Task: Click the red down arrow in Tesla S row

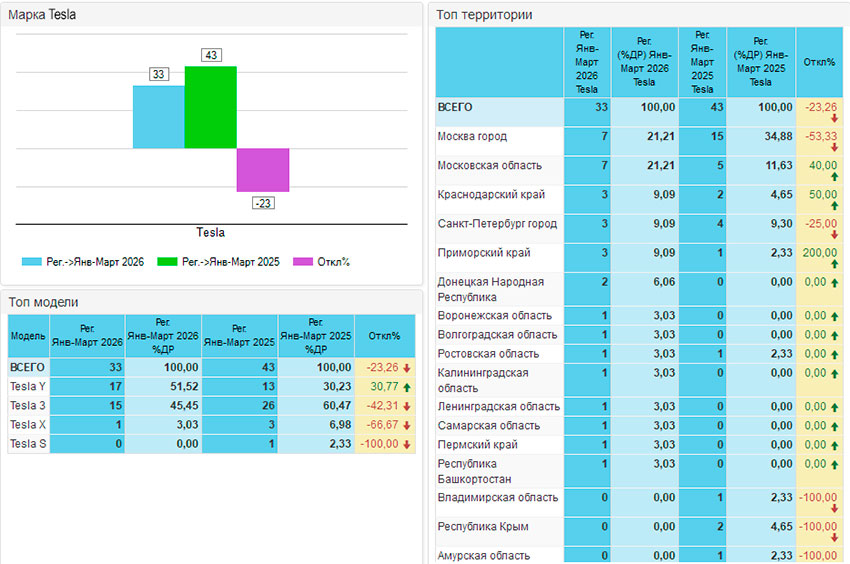Action: [x=407, y=444]
